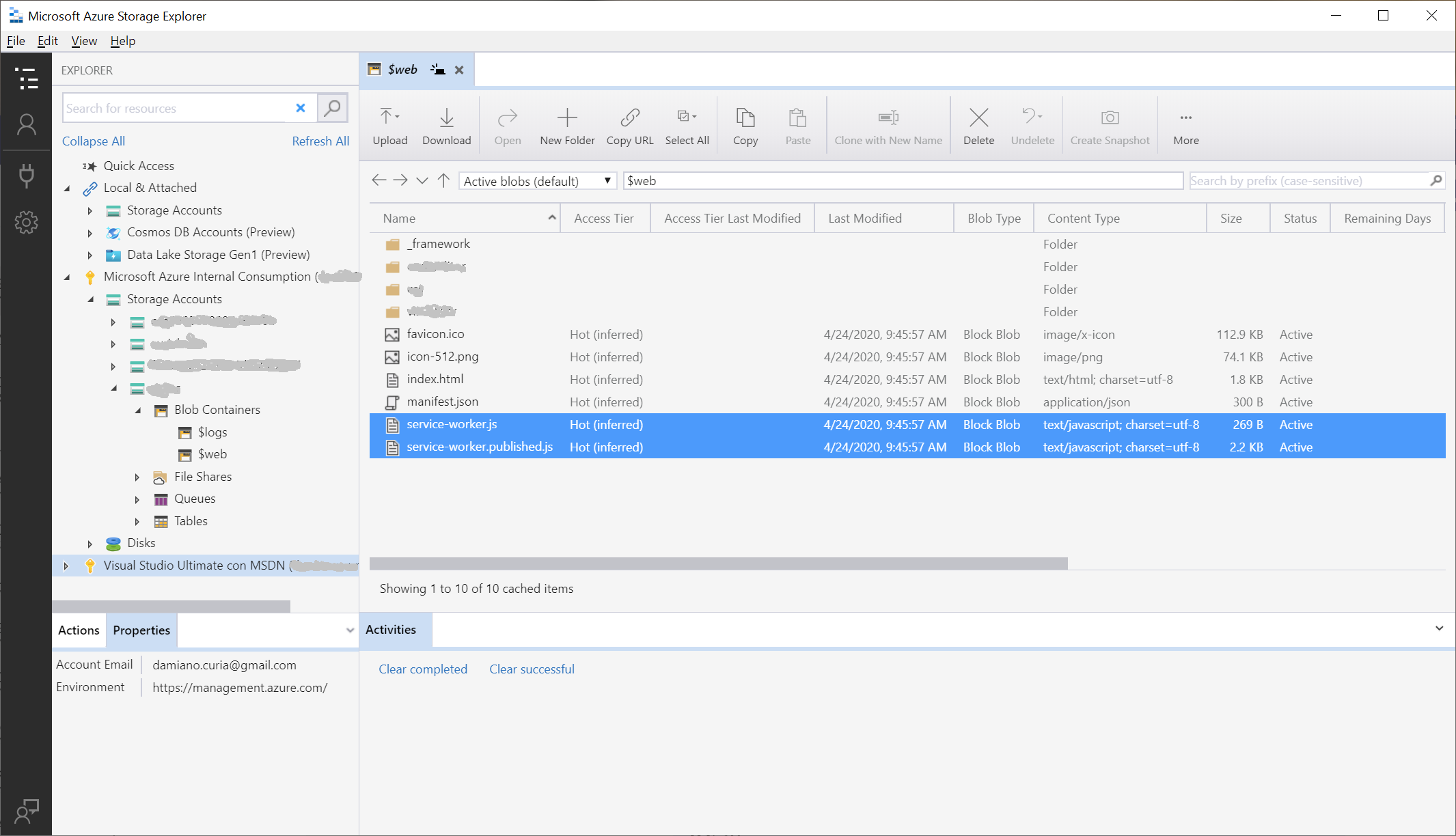The image size is (1456, 836).
Task: Collapse the Blob Containers node
Action: tap(137, 410)
